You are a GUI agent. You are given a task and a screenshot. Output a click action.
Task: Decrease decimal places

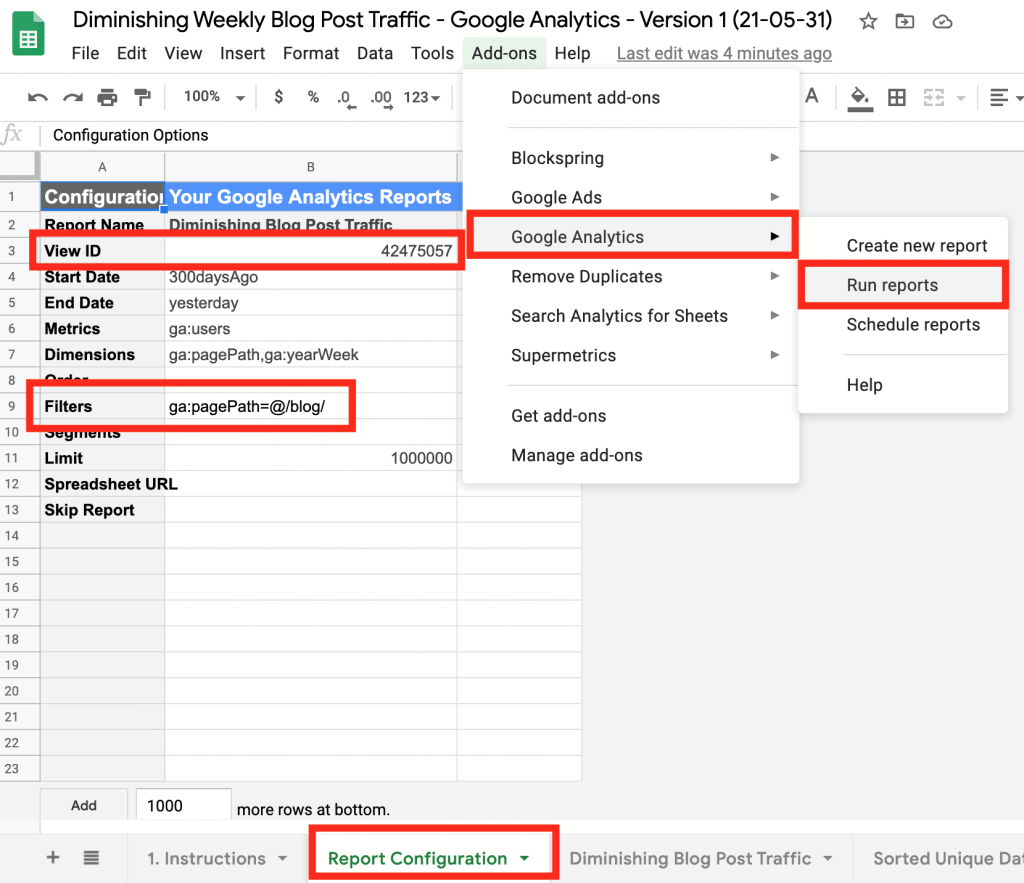346,99
